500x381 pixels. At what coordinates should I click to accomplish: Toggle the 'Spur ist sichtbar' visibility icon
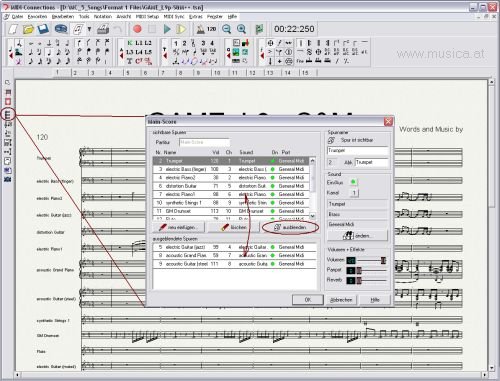(331, 140)
